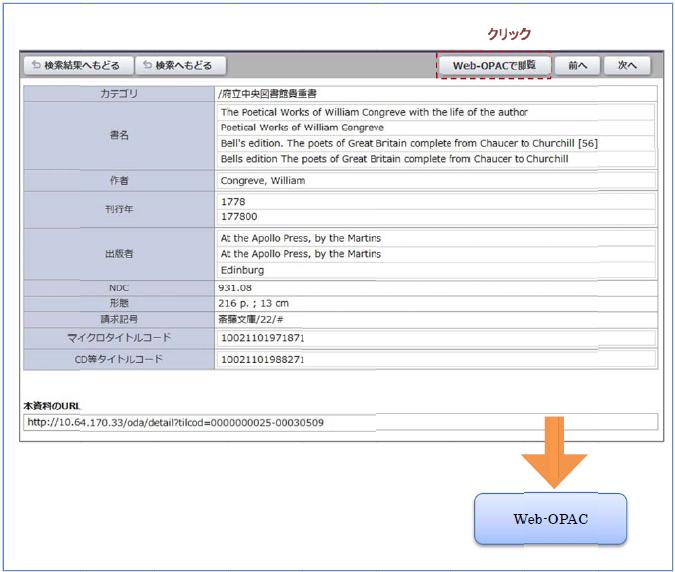Select the series title ending with '[56]'
This screenshot has width=675, height=572.
[409, 143]
